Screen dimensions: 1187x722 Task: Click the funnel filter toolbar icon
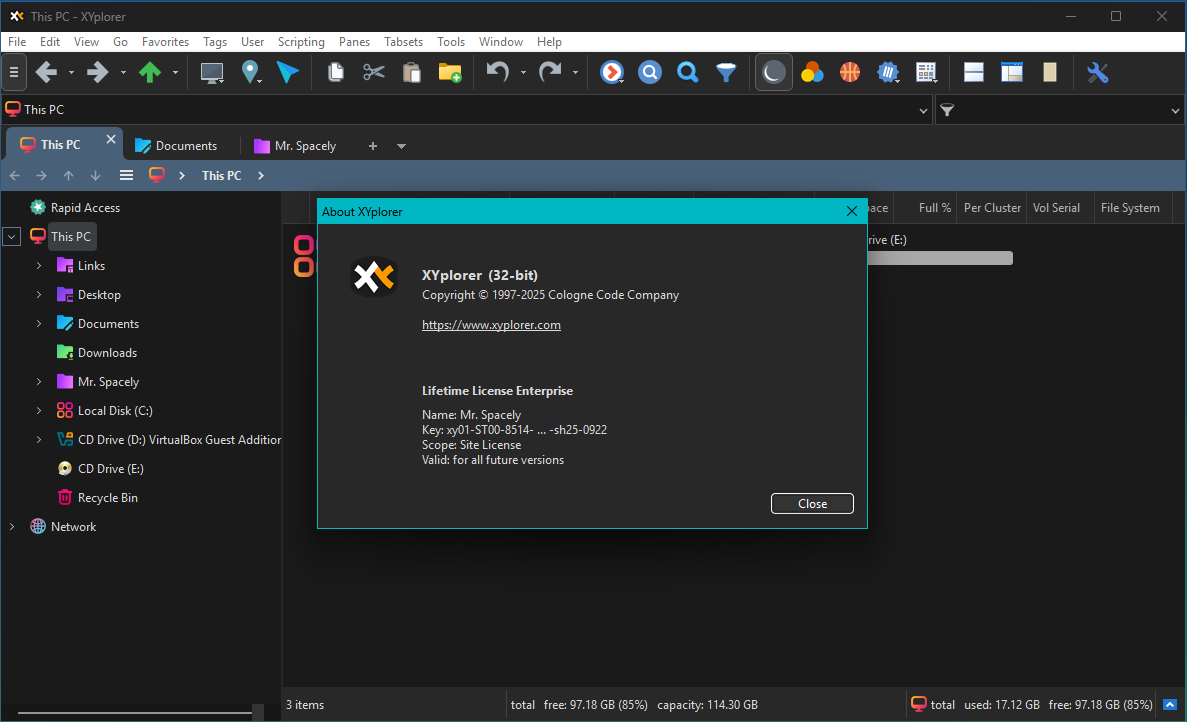pyautogui.click(x=726, y=73)
